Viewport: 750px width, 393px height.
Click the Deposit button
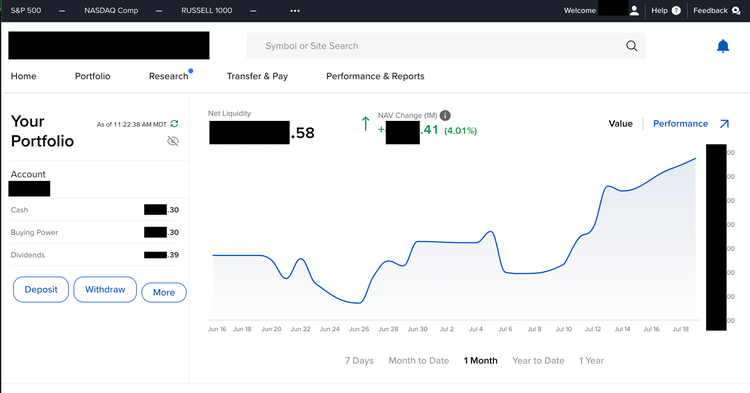(x=41, y=289)
